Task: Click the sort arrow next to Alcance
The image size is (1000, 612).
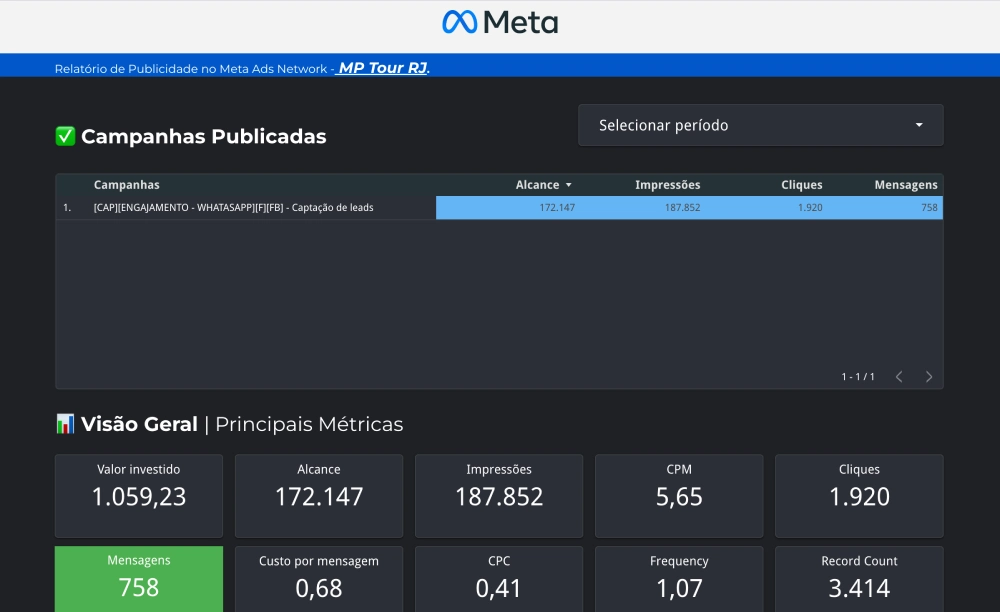Action: [569, 185]
